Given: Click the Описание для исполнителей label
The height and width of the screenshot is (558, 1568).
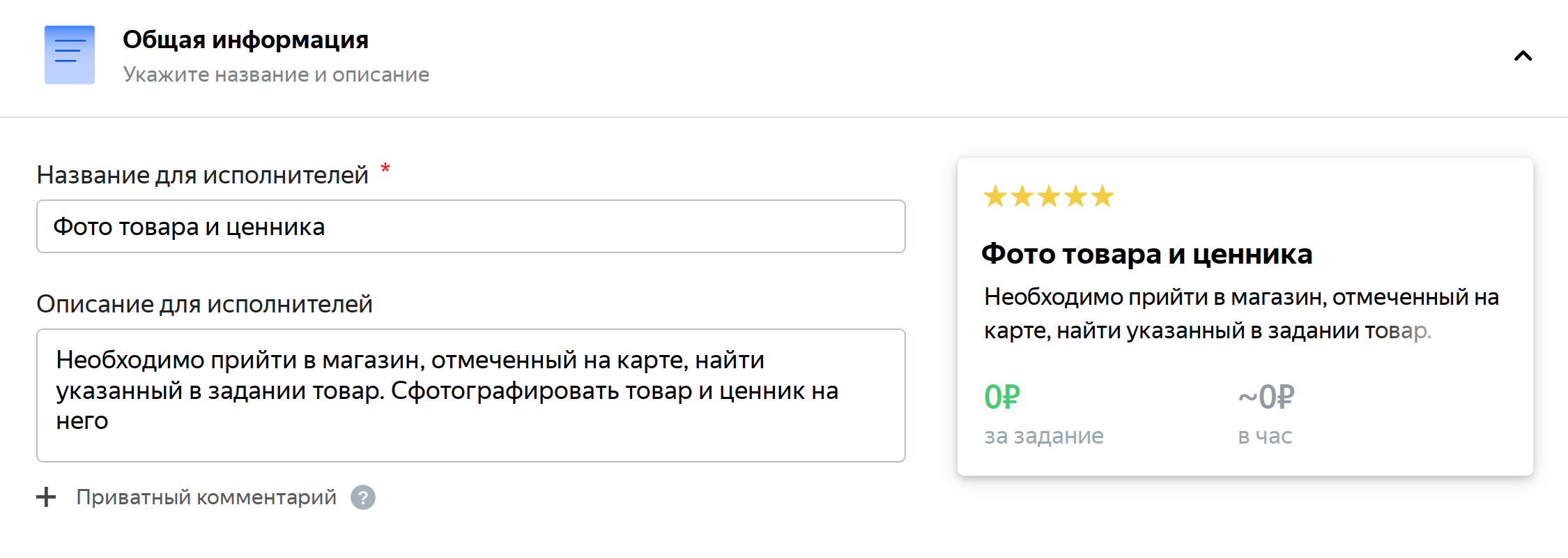Looking at the screenshot, I should 204,304.
